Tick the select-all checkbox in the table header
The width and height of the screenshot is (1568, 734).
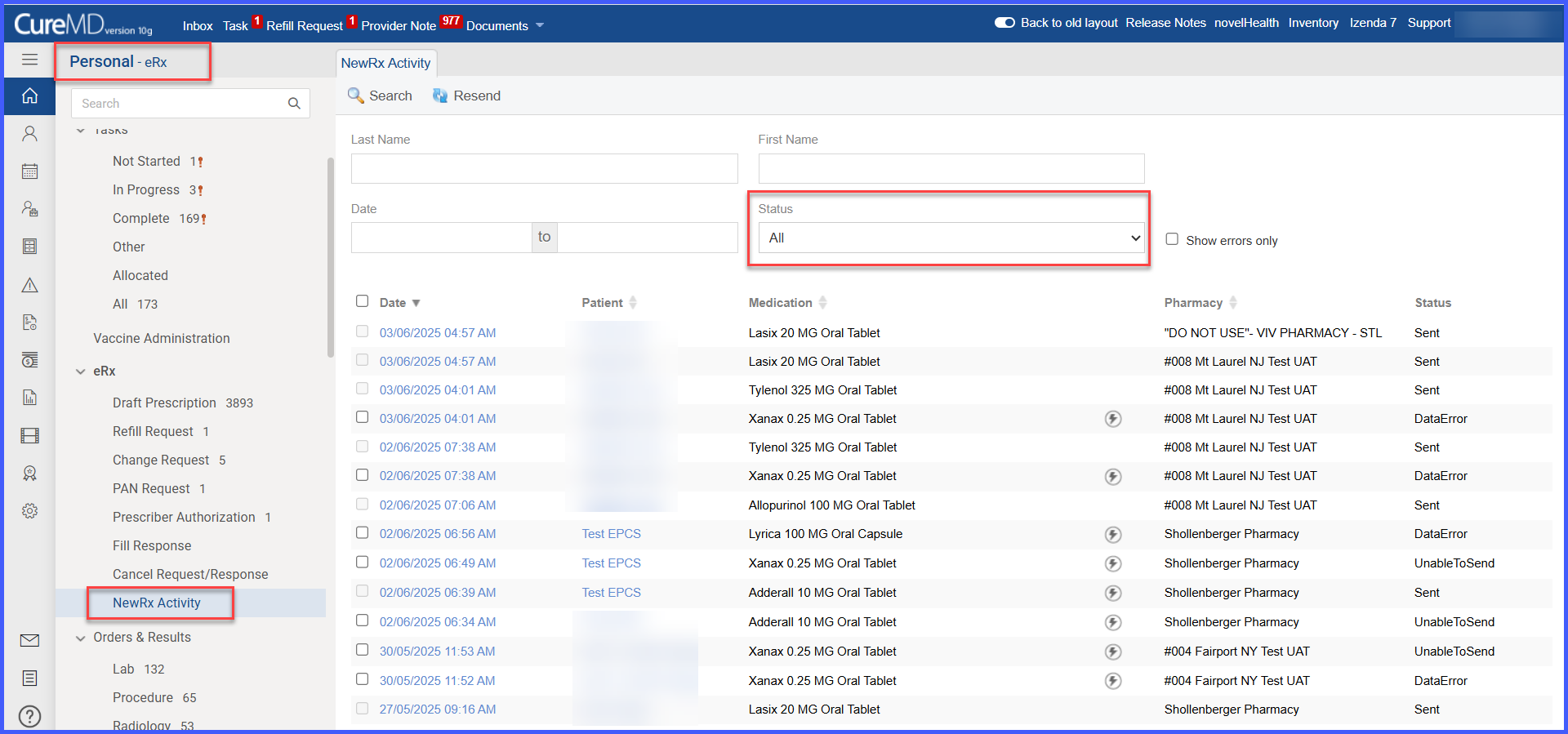363,301
